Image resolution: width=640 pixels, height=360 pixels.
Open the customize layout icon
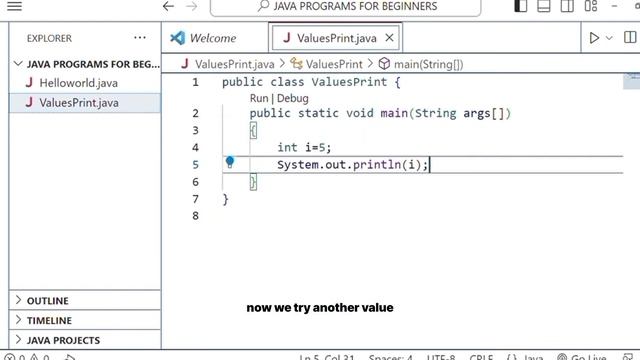click(591, 6)
